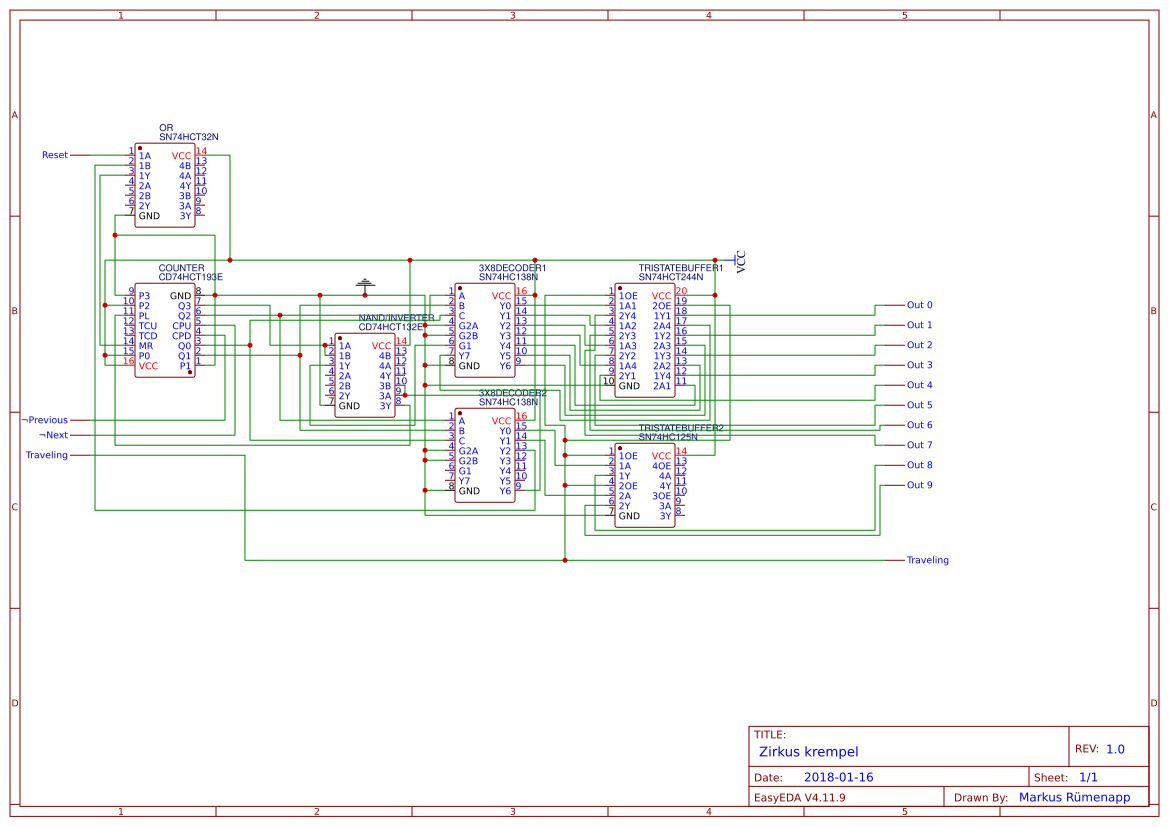Screen dimensions: 1169x827
Task: Click the GND pin of the counter
Action: pyautogui.click(x=181, y=294)
